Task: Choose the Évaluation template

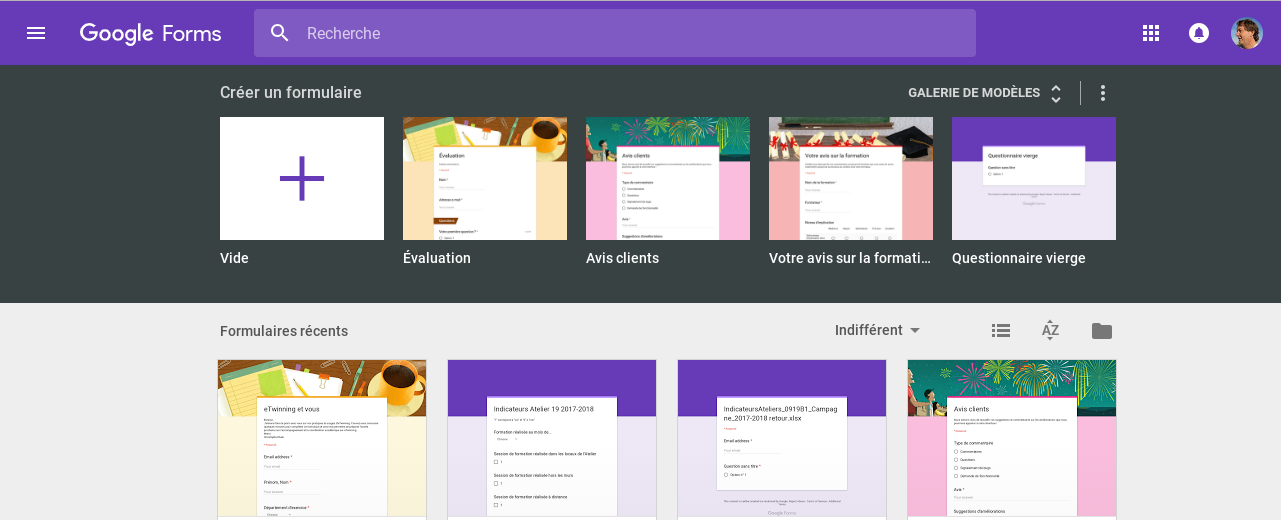Action: pos(485,179)
